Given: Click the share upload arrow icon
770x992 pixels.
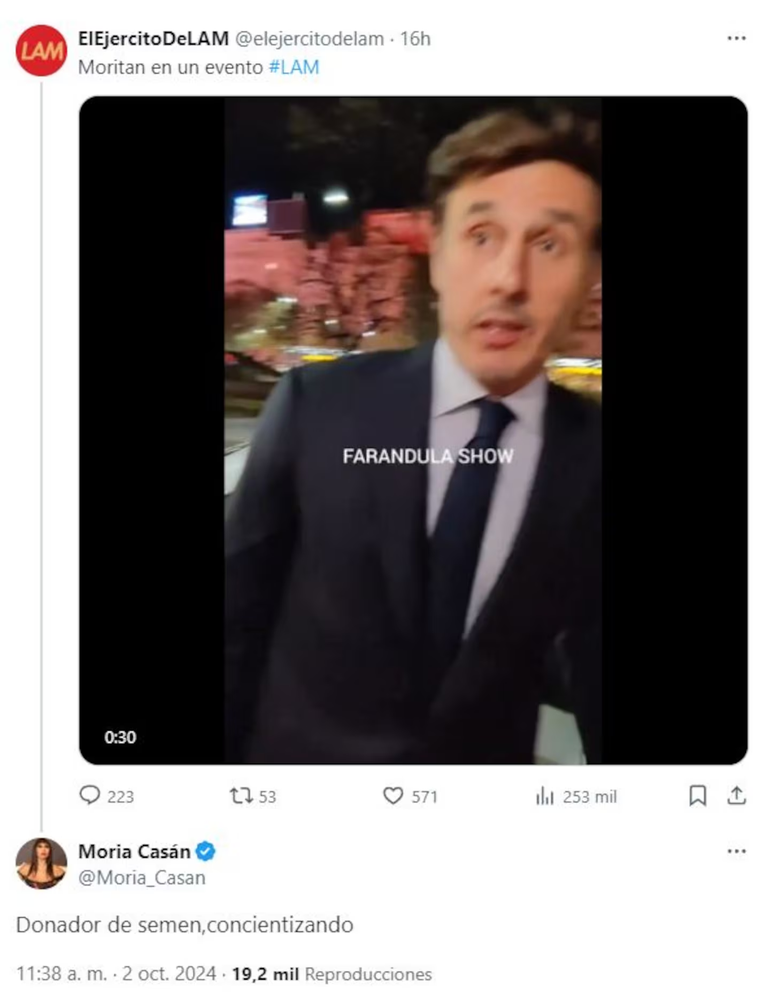Looking at the screenshot, I should [736, 796].
